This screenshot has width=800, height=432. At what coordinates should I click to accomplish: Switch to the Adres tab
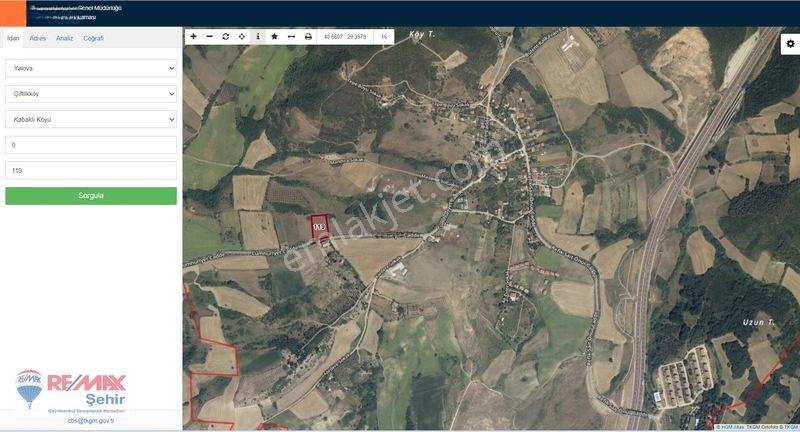tap(37, 38)
